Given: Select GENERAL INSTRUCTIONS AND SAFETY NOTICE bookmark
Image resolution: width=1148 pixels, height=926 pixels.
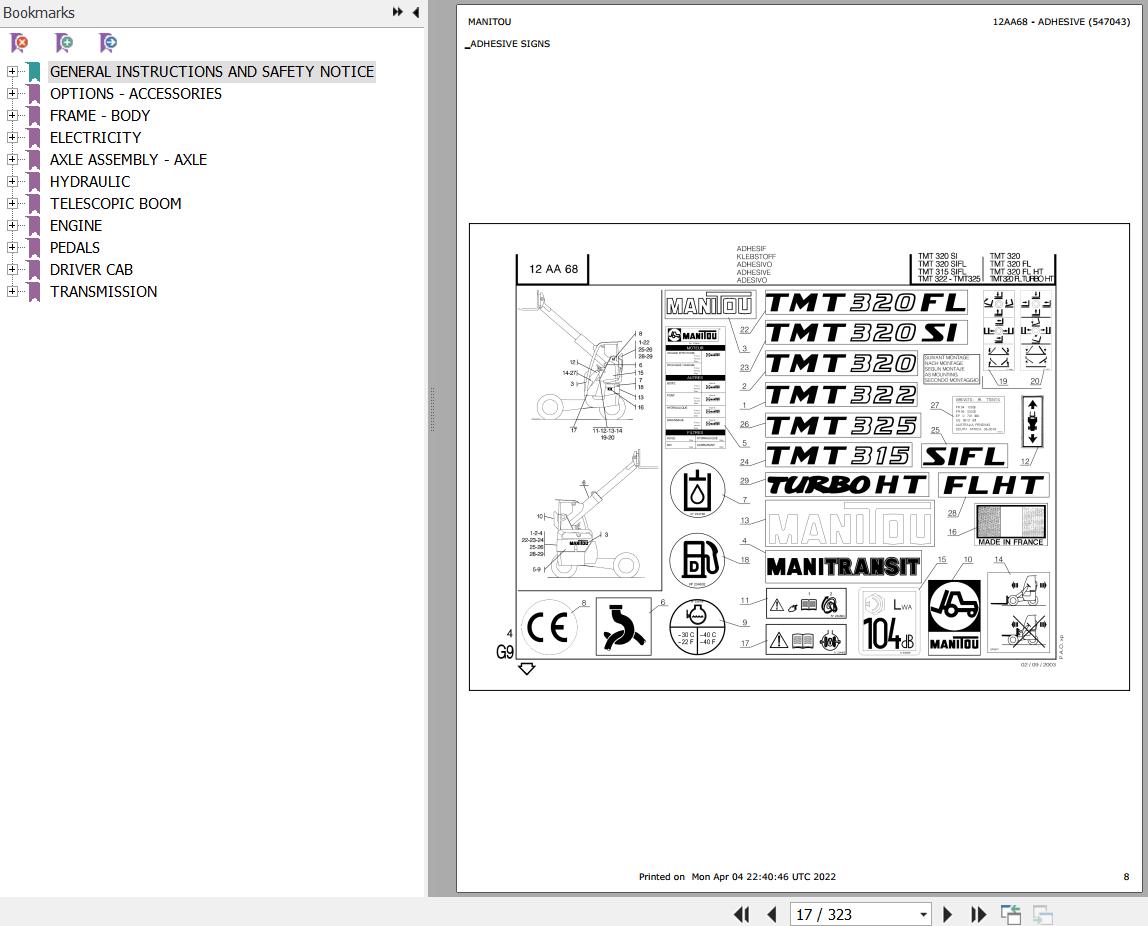Looking at the screenshot, I should click(x=212, y=72).
